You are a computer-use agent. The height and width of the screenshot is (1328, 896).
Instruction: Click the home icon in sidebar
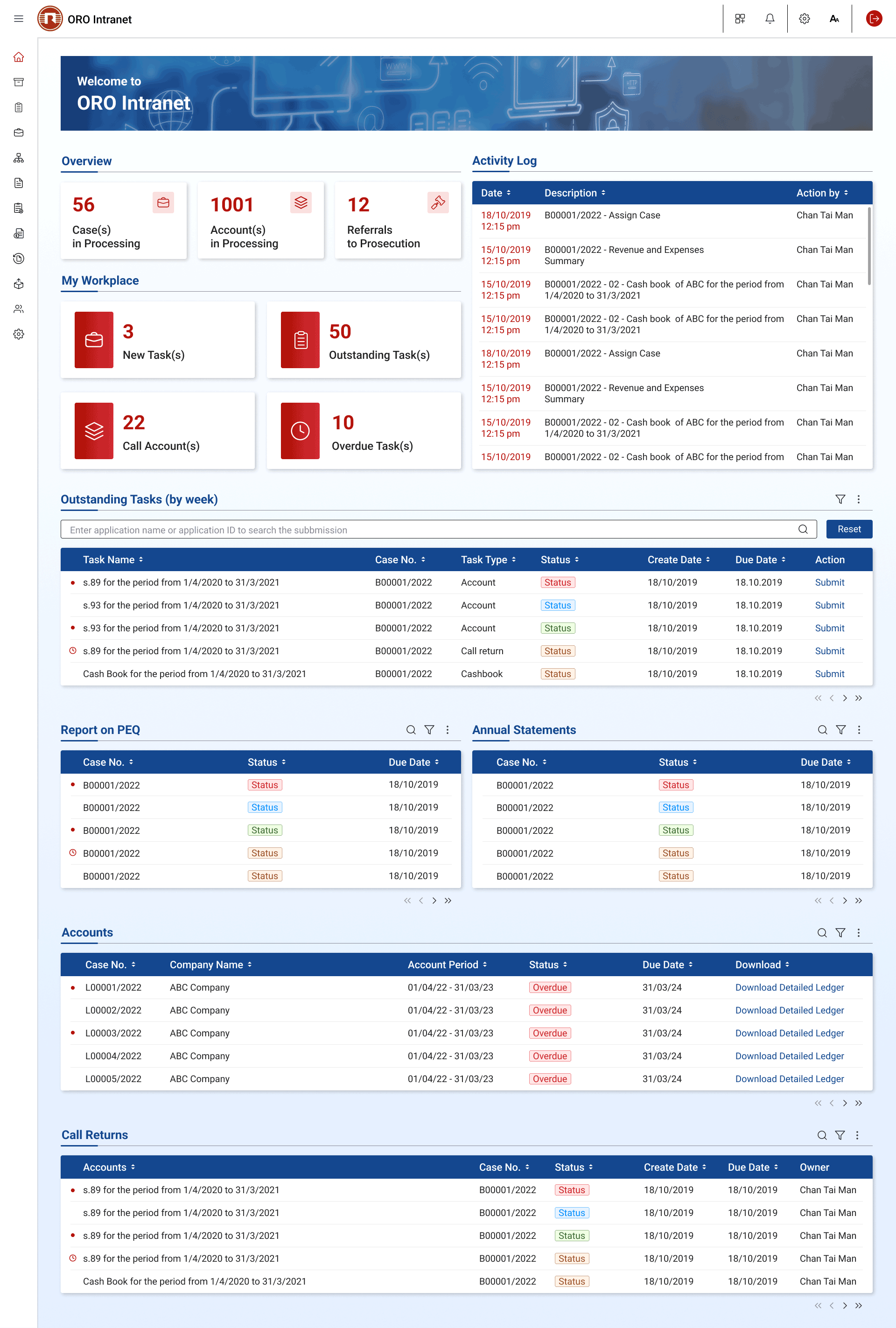(18, 57)
